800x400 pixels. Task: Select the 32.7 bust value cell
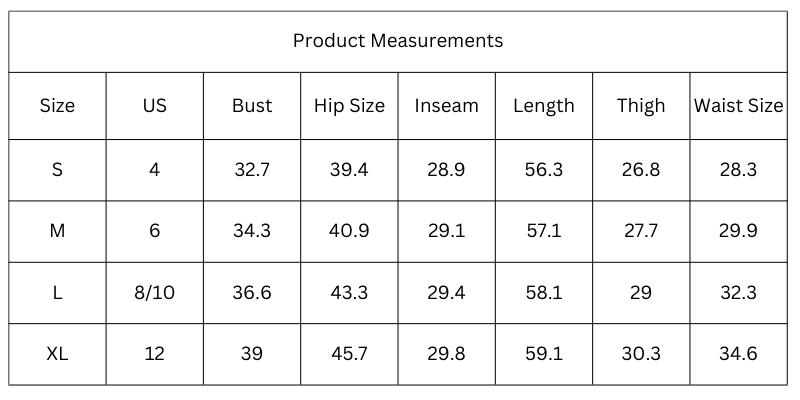point(252,170)
